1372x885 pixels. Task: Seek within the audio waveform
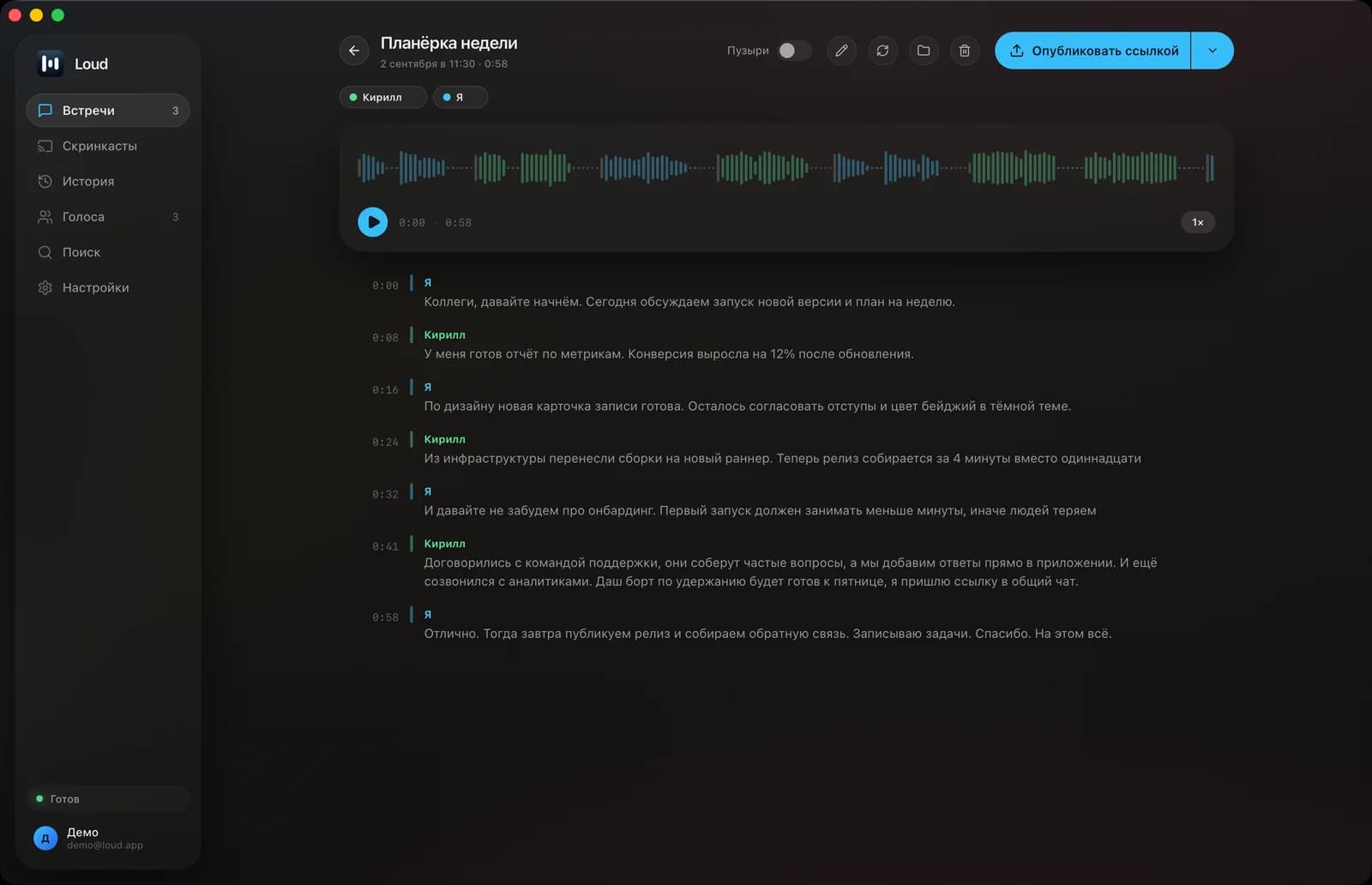pyautogui.click(x=785, y=168)
